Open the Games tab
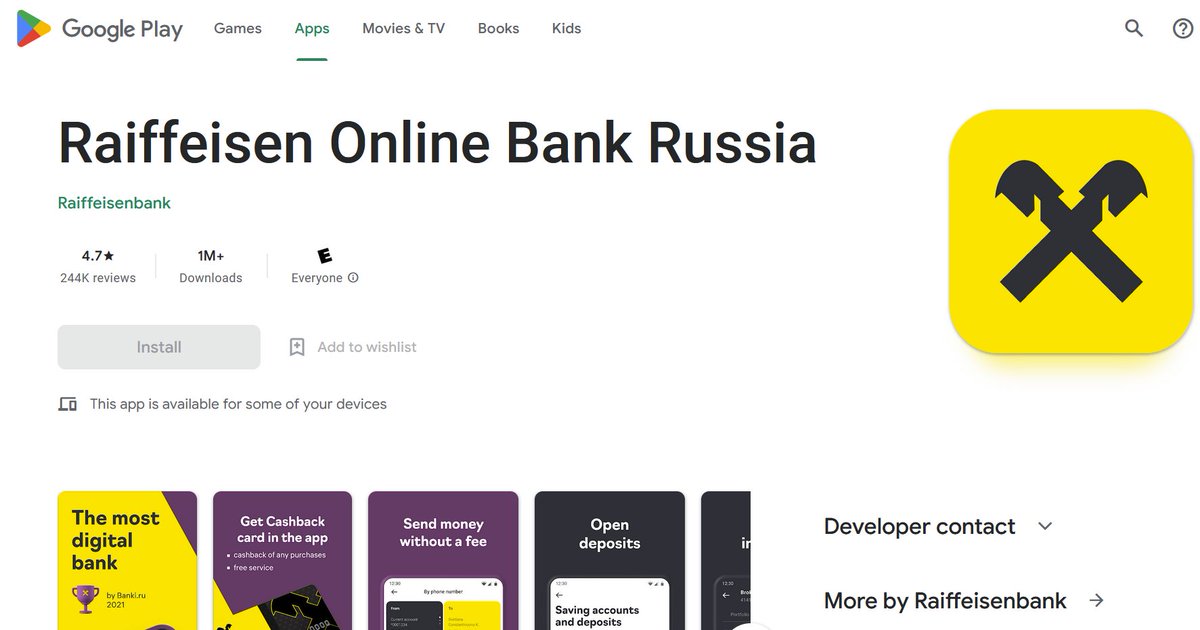This screenshot has height=630, width=1200. point(238,29)
